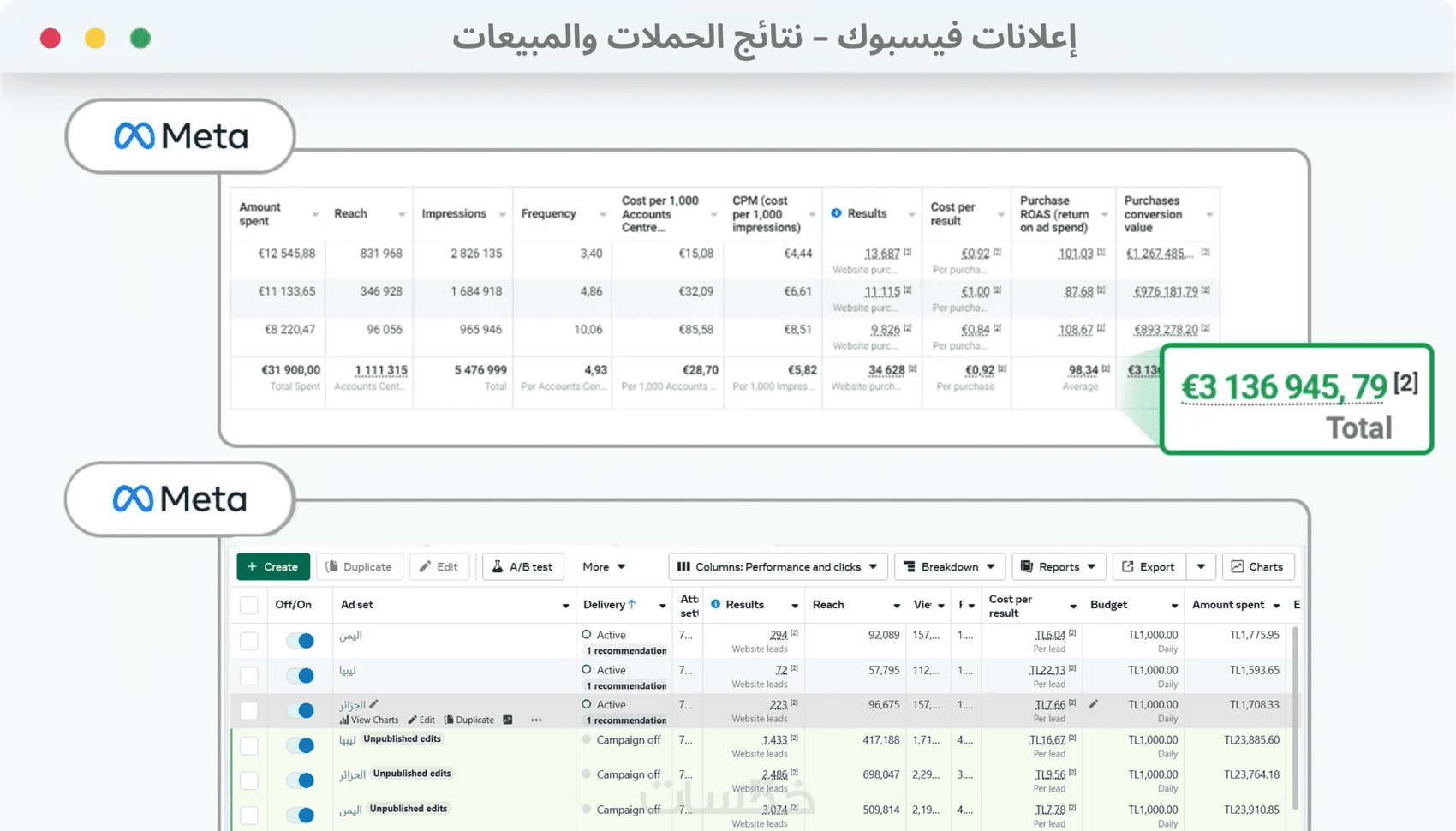Click the 417,188 reach cell
The image size is (1456, 831).
click(x=880, y=740)
